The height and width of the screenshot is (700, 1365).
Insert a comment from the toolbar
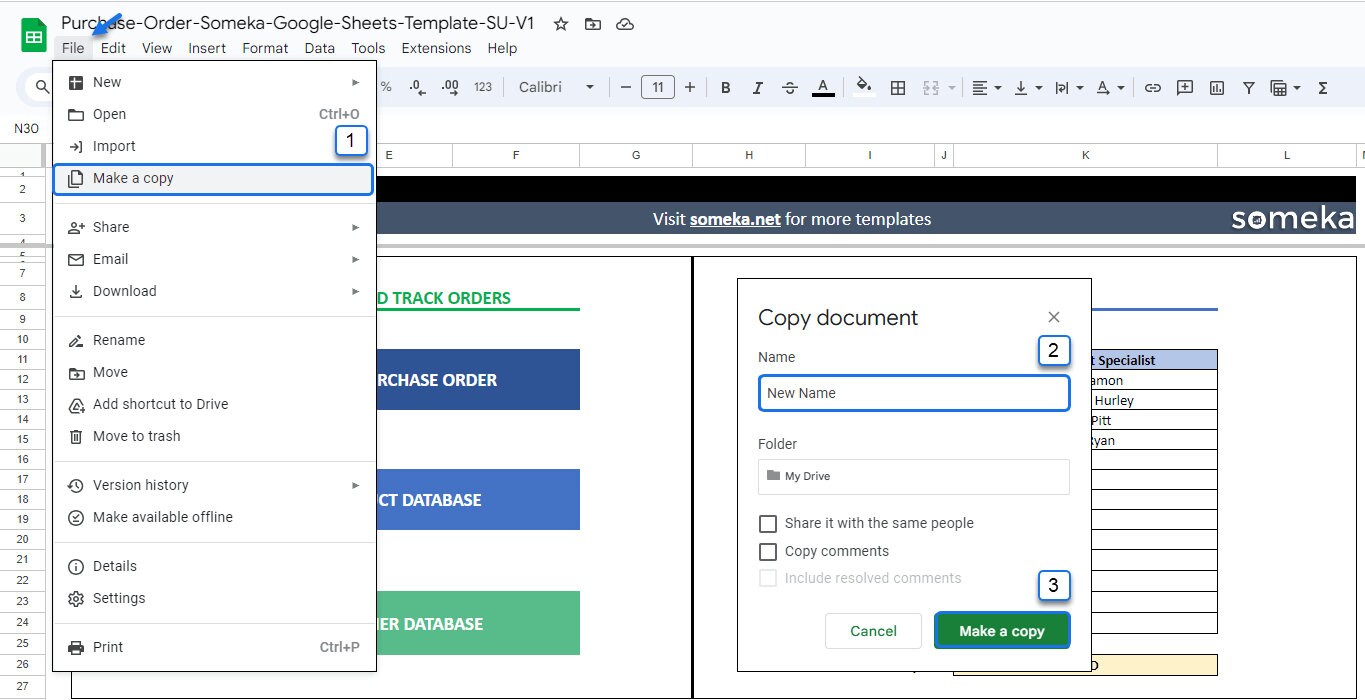click(x=1184, y=87)
